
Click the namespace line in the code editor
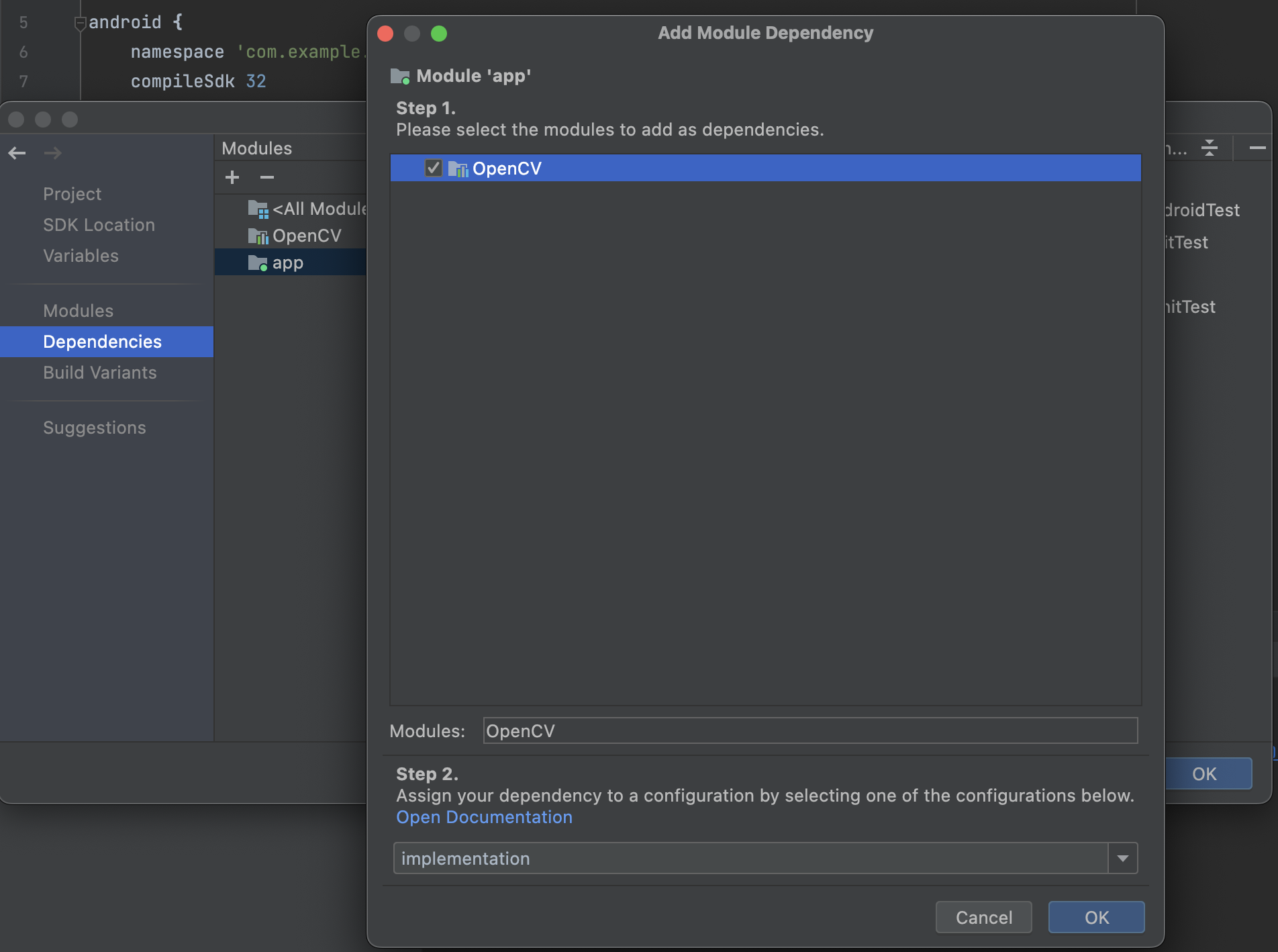(x=248, y=52)
